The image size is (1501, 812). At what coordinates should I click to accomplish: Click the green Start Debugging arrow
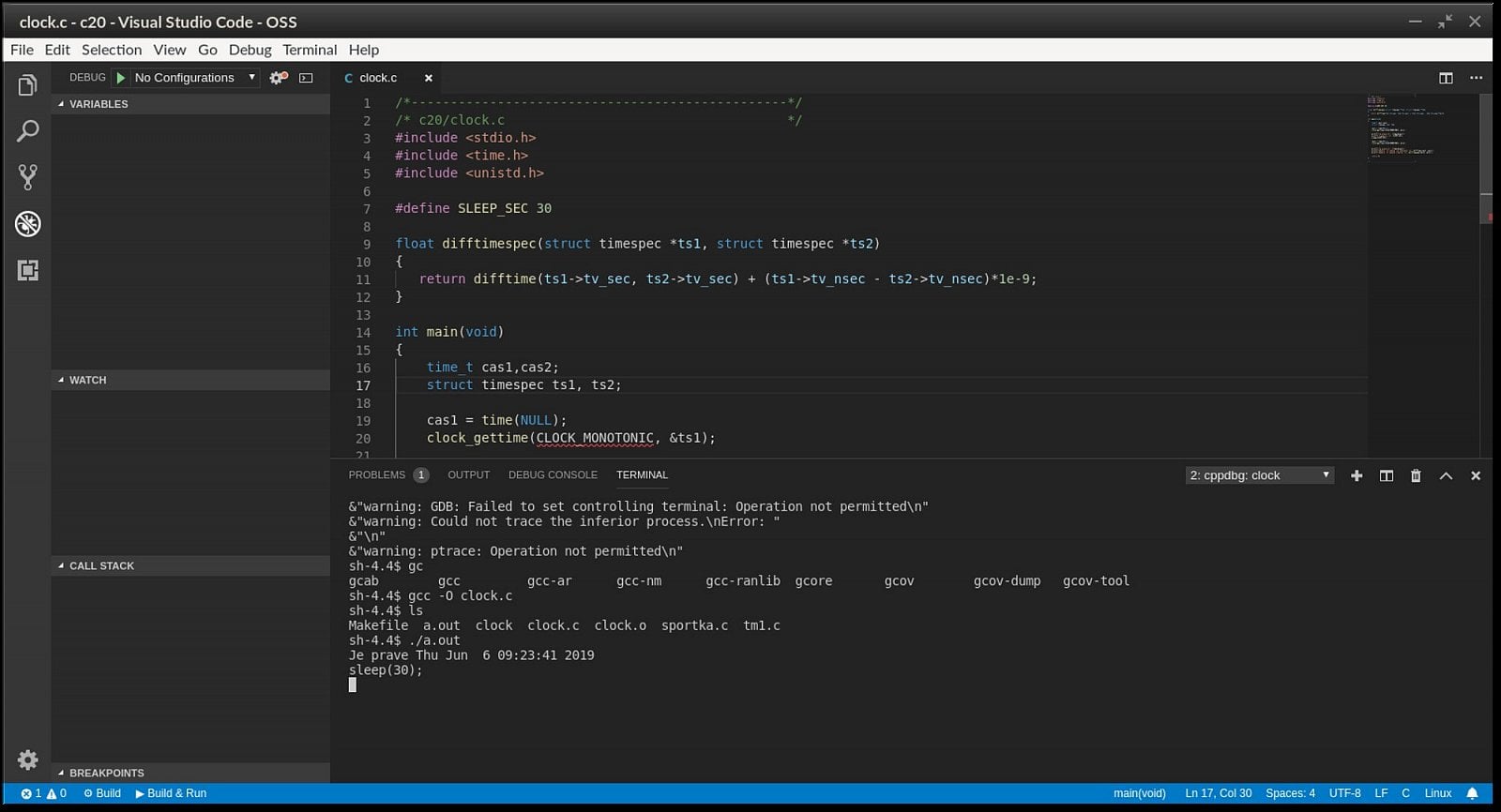tap(120, 78)
